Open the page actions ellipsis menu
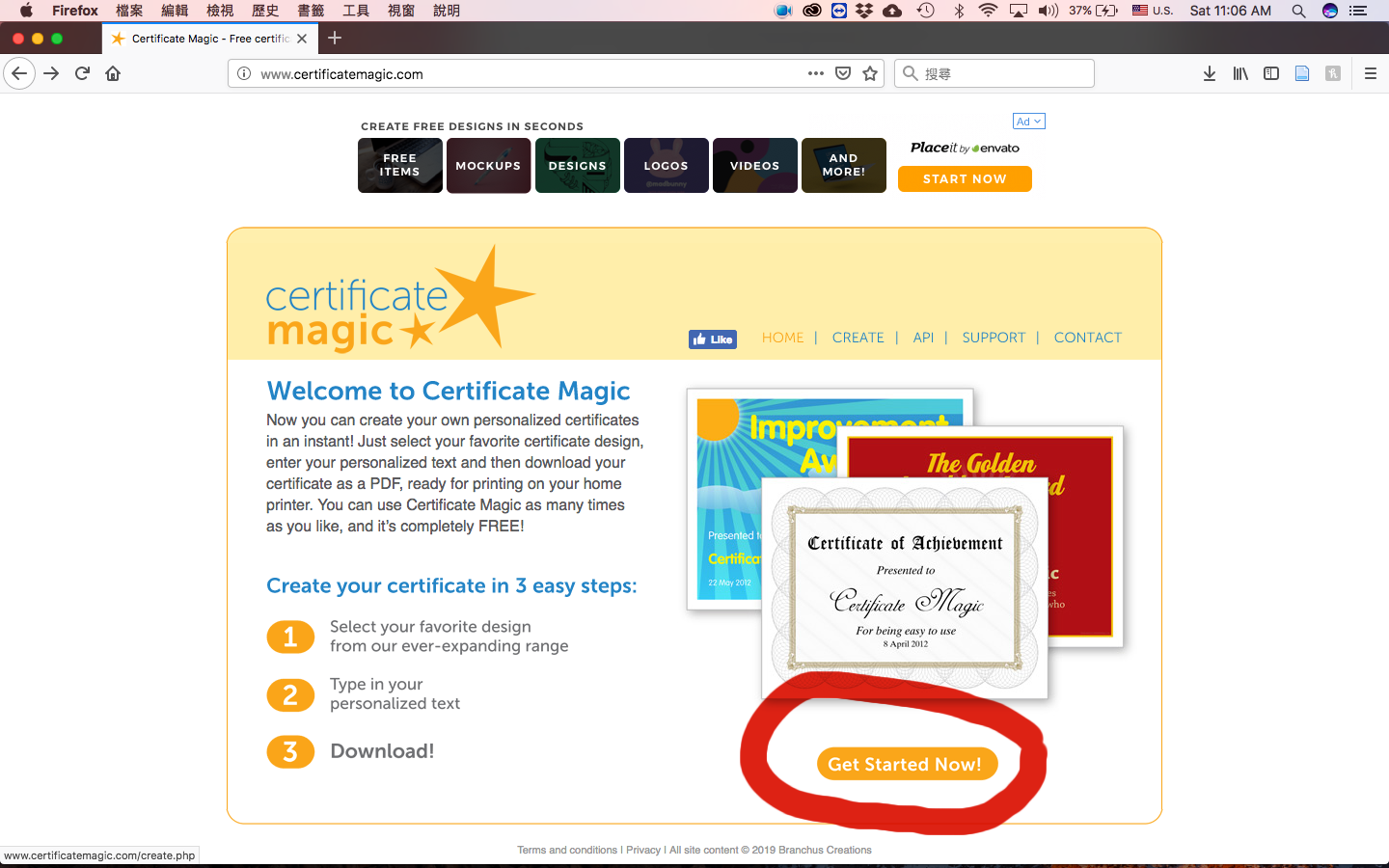Screen dimensions: 1389x868 [x=816, y=73]
